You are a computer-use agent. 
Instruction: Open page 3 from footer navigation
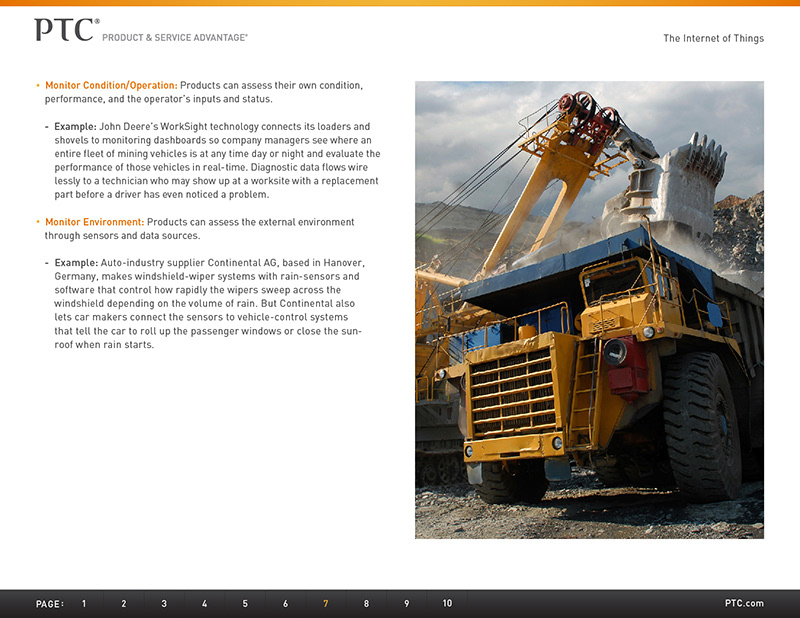coord(164,604)
